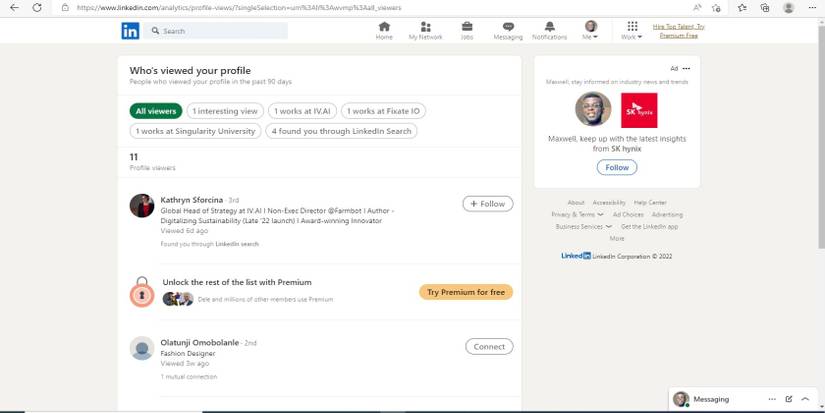Reload the page with the refresh icon
The image size is (825, 413).
[x=37, y=8]
